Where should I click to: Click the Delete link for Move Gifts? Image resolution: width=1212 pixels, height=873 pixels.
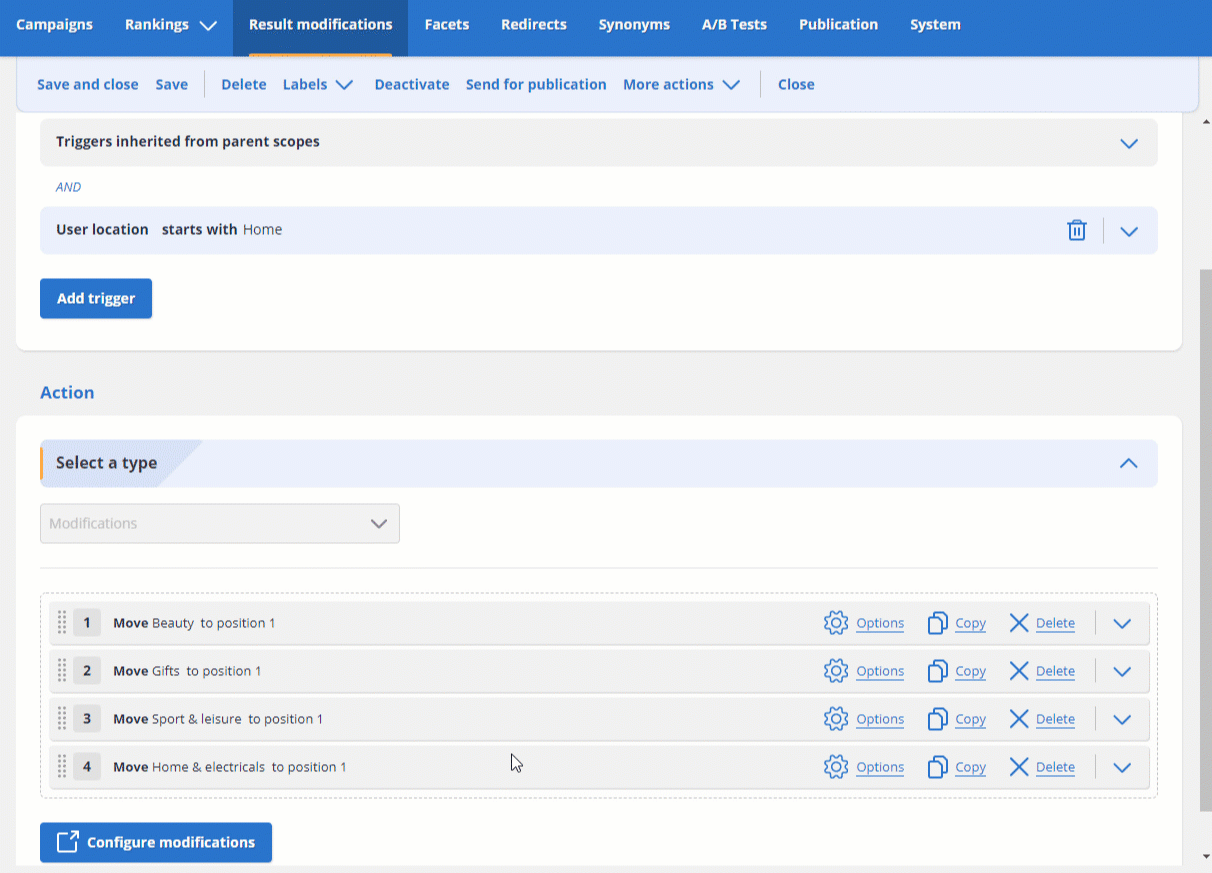[1055, 671]
